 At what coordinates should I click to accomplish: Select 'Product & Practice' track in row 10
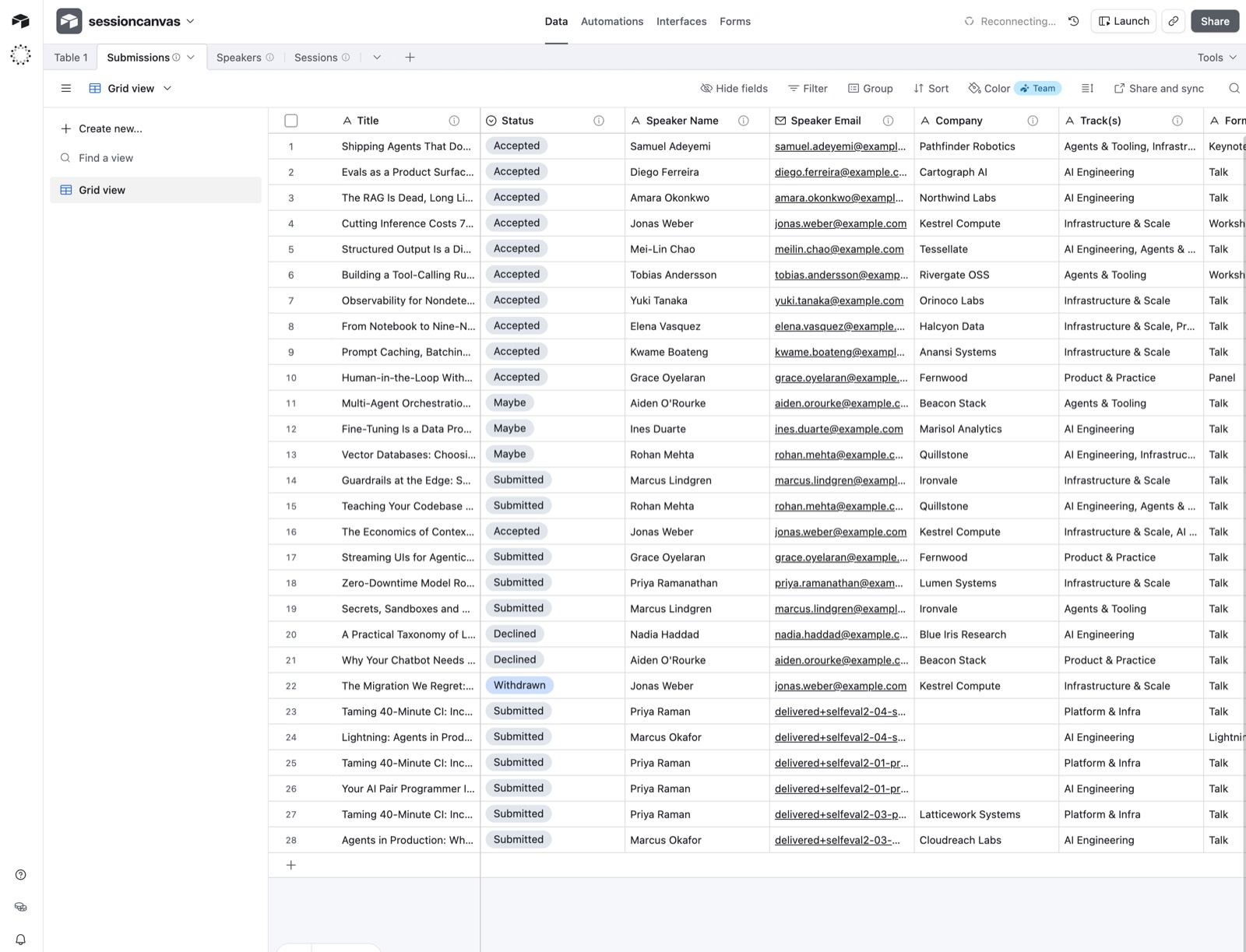[1131, 378]
